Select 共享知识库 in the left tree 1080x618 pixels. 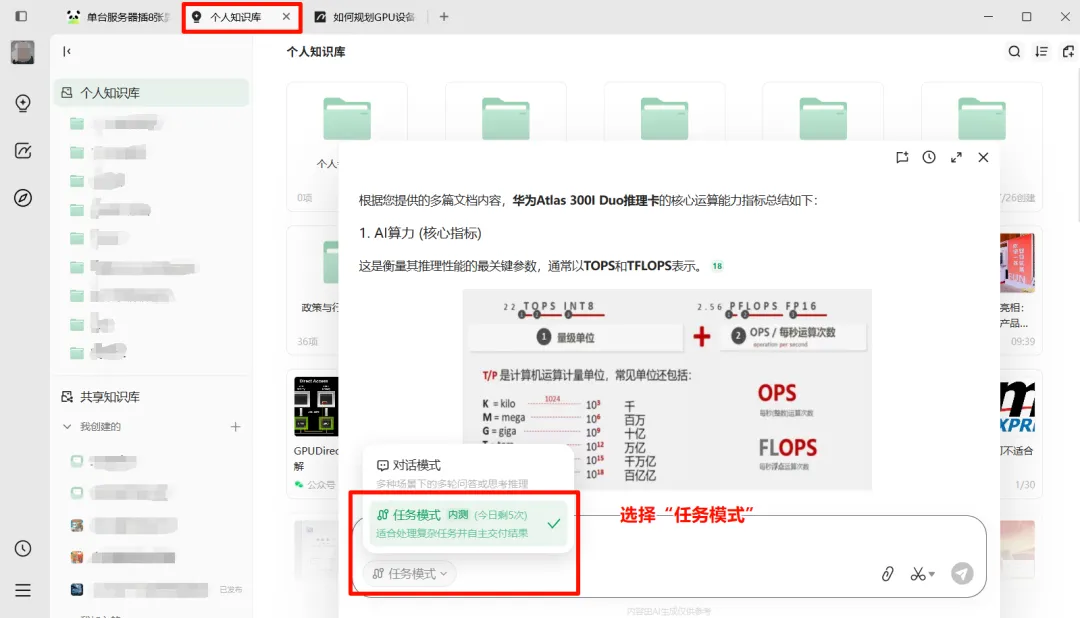110,397
